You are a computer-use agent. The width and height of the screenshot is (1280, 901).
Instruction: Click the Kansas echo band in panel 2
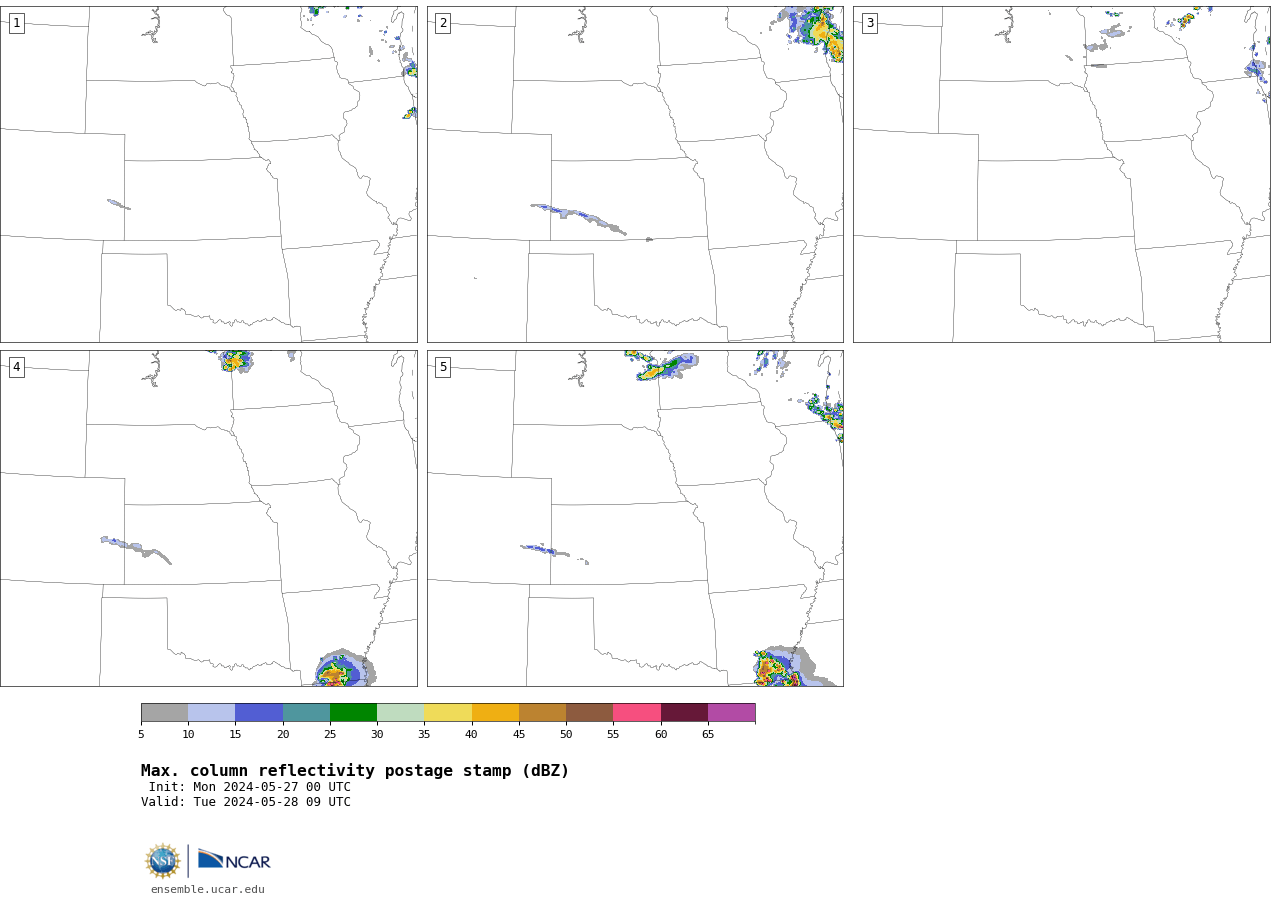click(580, 219)
